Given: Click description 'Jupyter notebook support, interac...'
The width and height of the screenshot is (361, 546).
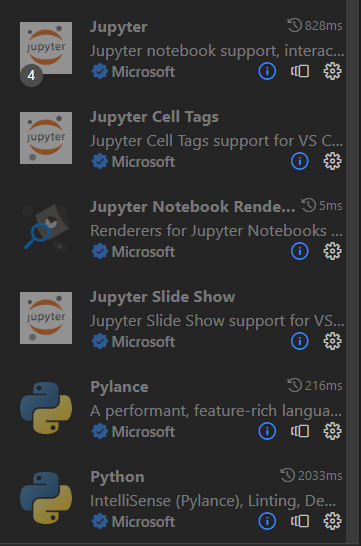Looking at the screenshot, I should 217,51.
